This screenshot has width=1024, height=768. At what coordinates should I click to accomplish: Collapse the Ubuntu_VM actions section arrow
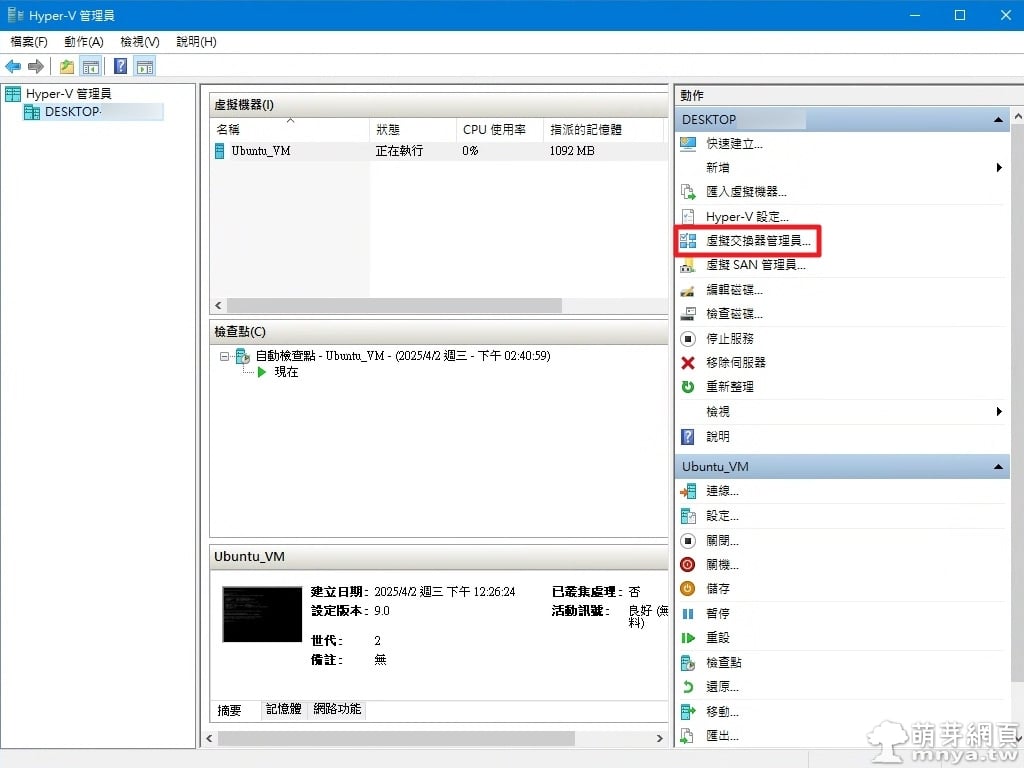[998, 467]
